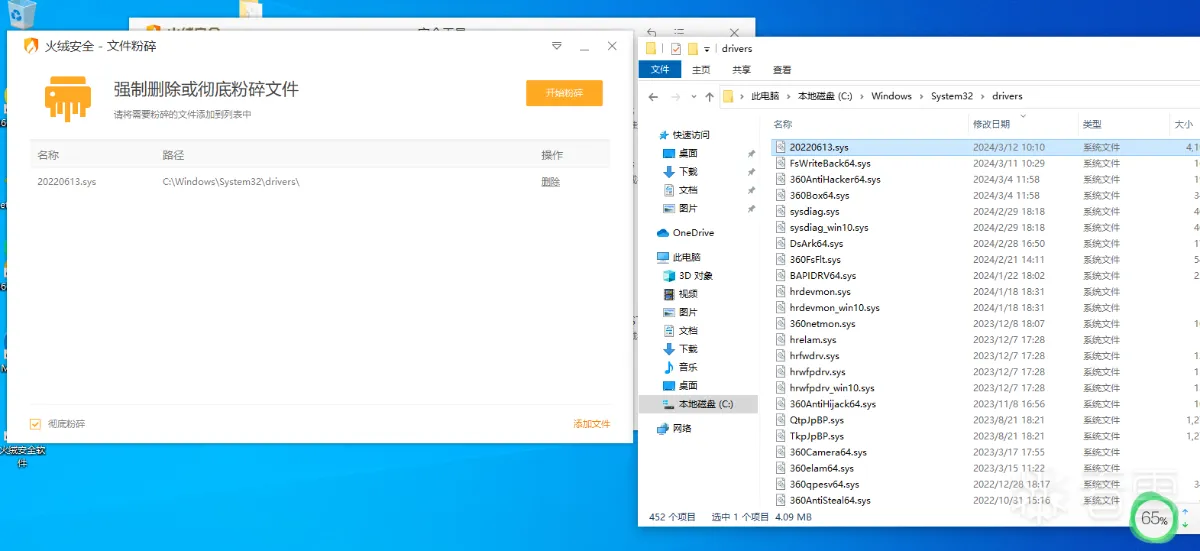The height and width of the screenshot is (551, 1200).
Task: Open the Recycle Bin desktop icon
Action: tap(21, 14)
